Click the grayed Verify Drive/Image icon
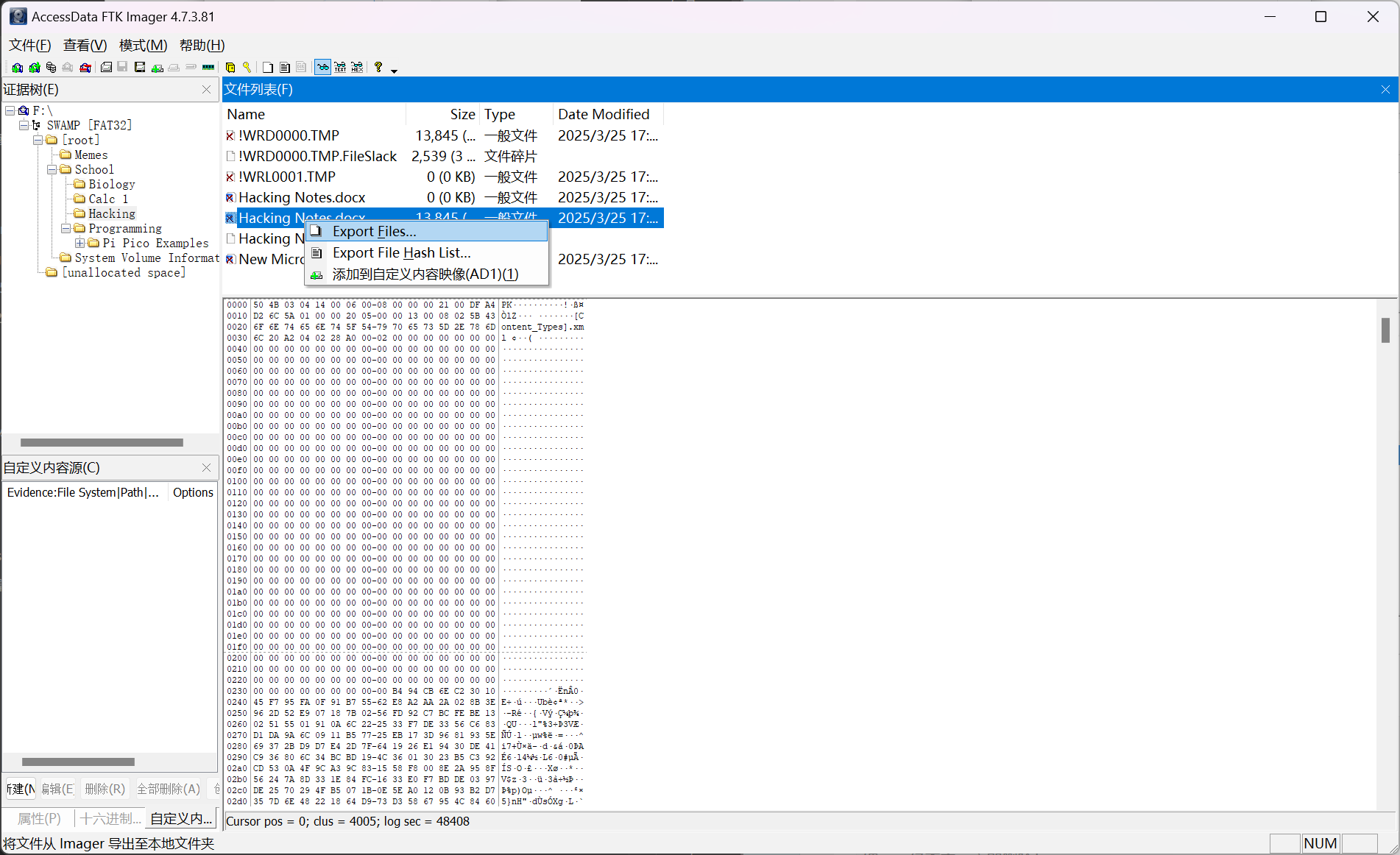Image resolution: width=1400 pixels, height=855 pixels. click(191, 68)
